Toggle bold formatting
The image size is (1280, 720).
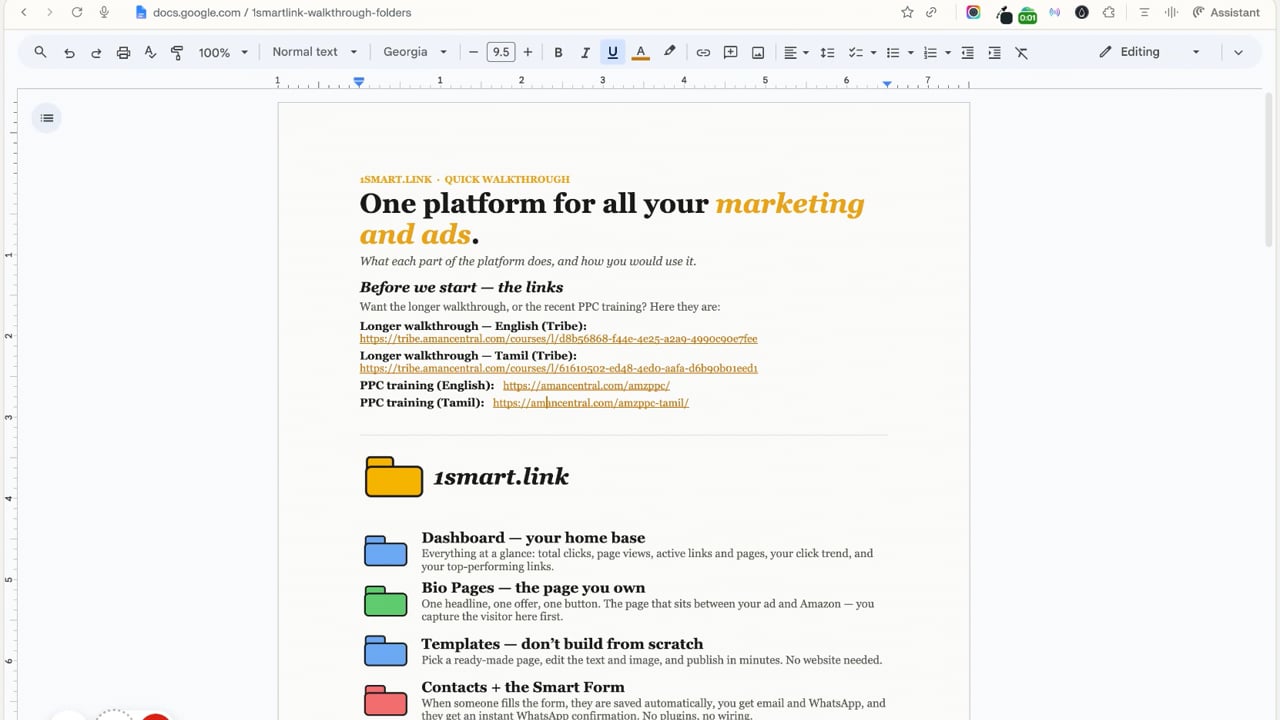pyautogui.click(x=558, y=52)
